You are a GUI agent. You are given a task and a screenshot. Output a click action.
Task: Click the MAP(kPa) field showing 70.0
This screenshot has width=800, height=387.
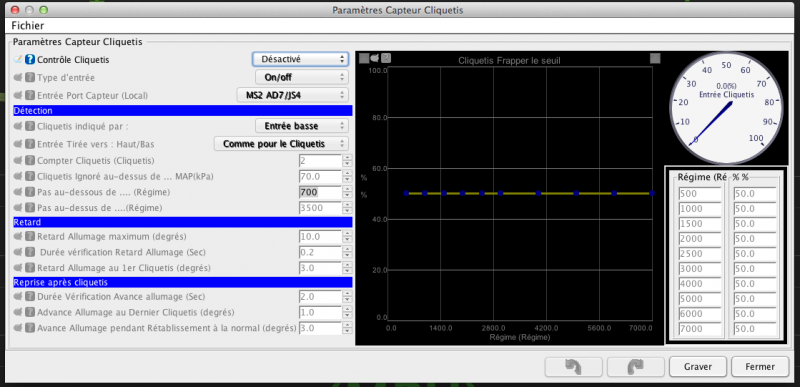click(x=320, y=177)
